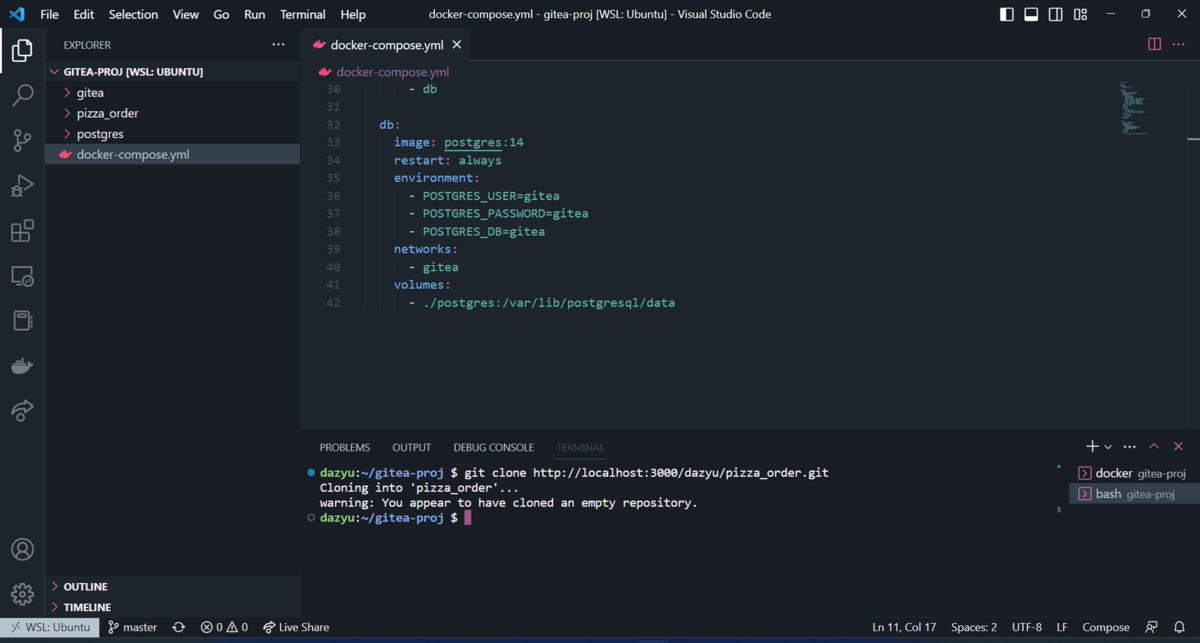
Task: Maximize the panel size with up chevron
Action: pyautogui.click(x=1154, y=447)
